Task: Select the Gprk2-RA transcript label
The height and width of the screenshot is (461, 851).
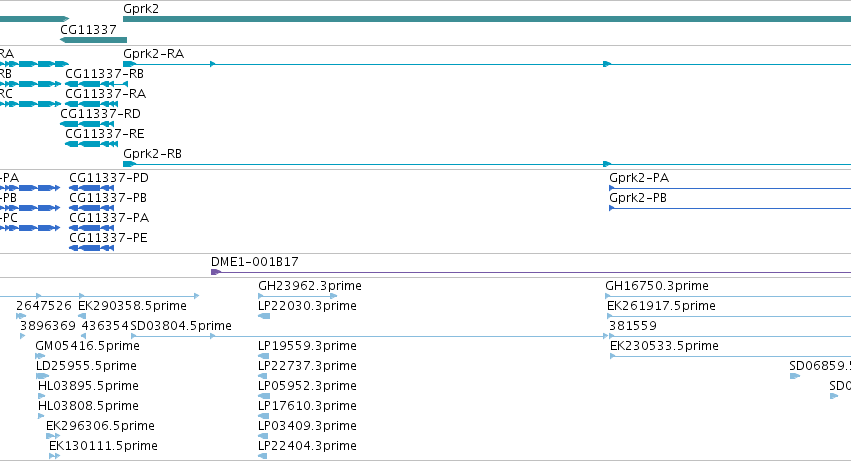Action: click(154, 54)
